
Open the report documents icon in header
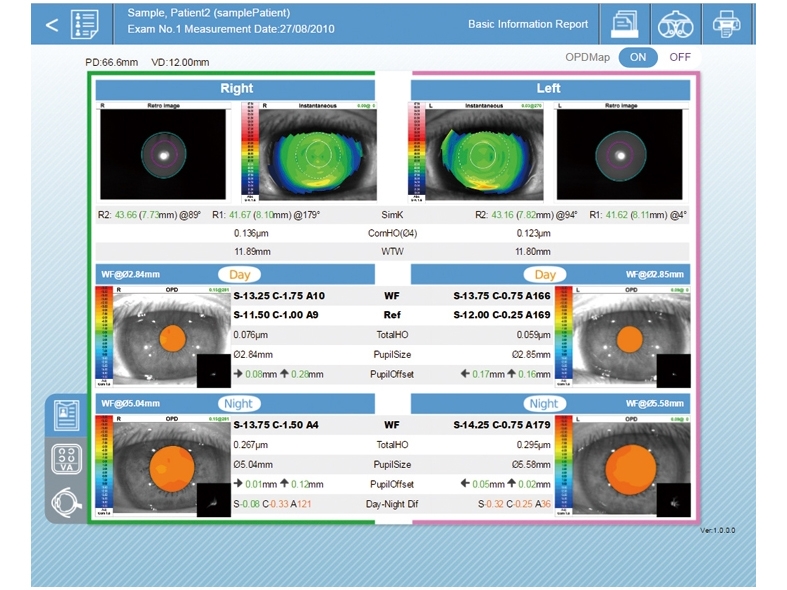(624, 25)
